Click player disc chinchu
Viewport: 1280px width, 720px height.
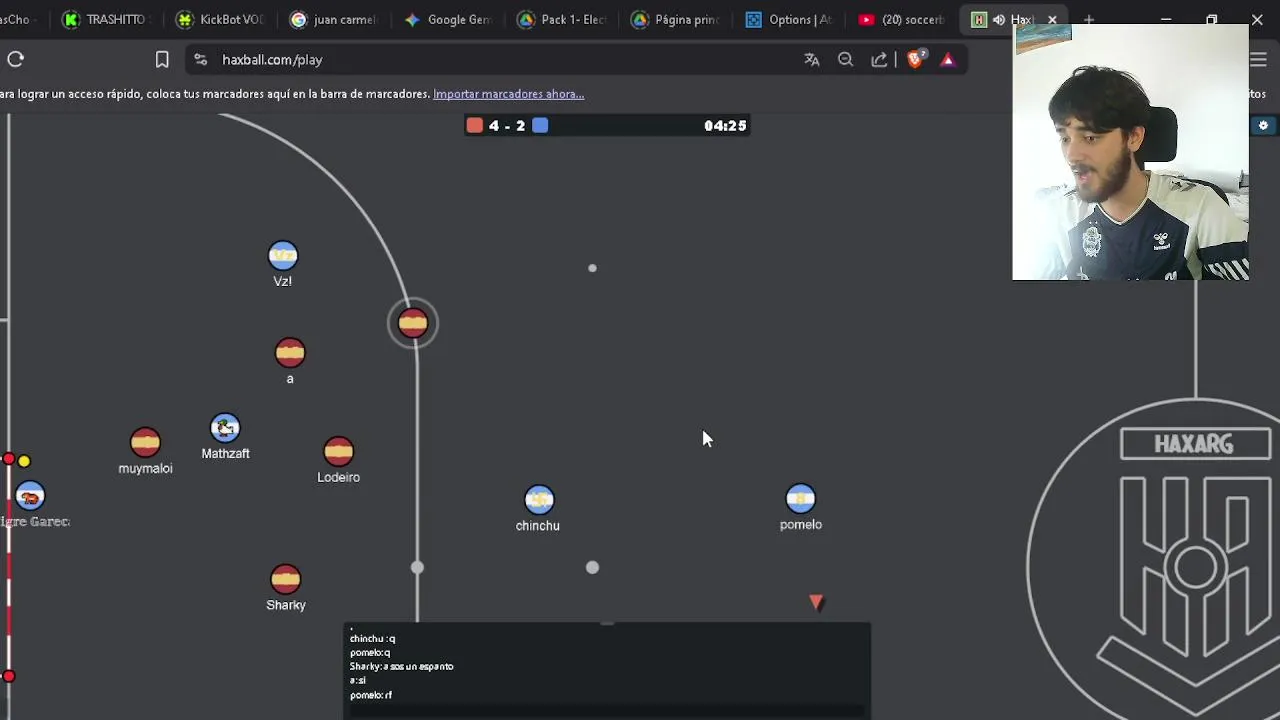[539, 500]
